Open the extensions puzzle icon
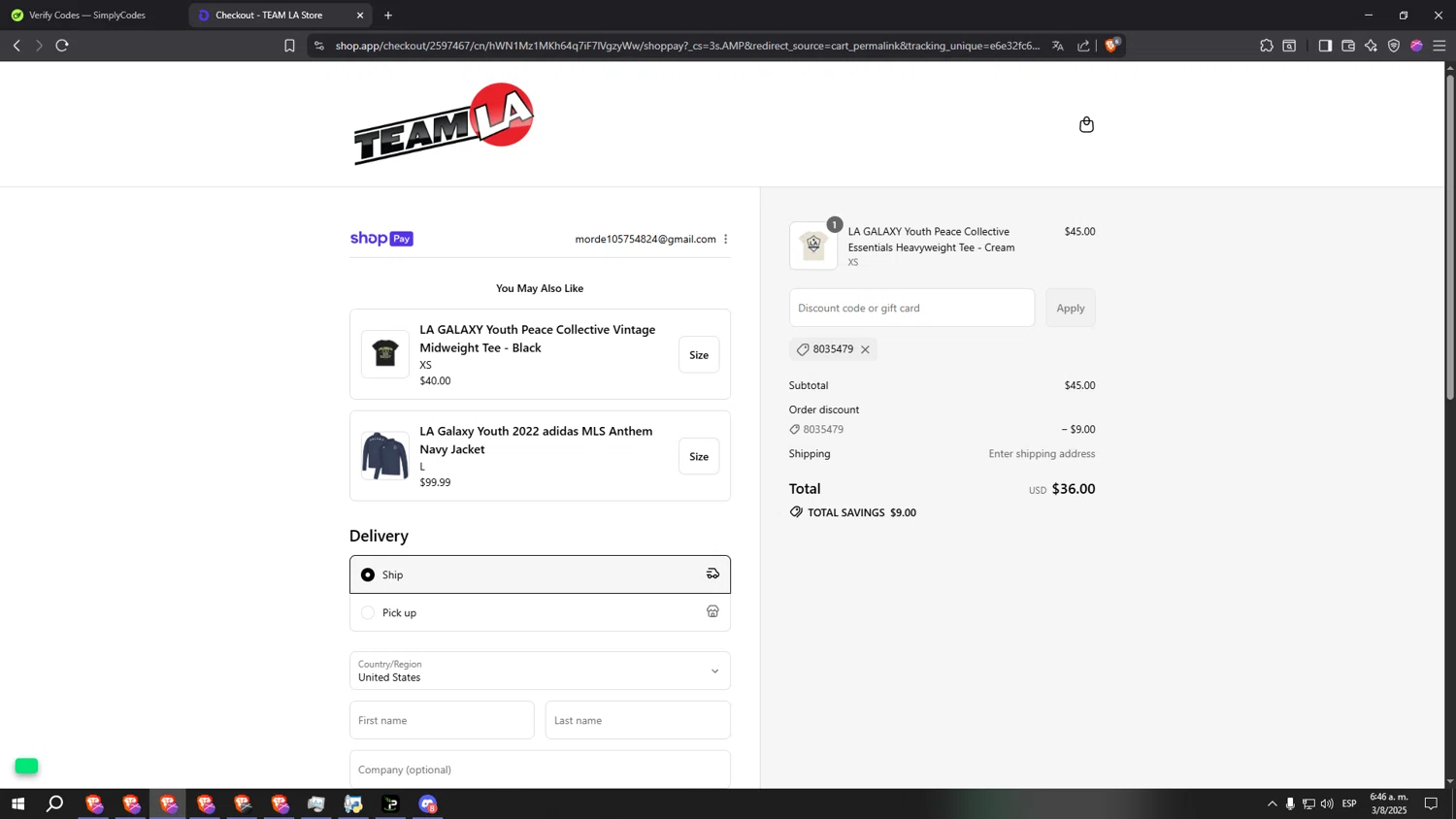 point(1267,46)
